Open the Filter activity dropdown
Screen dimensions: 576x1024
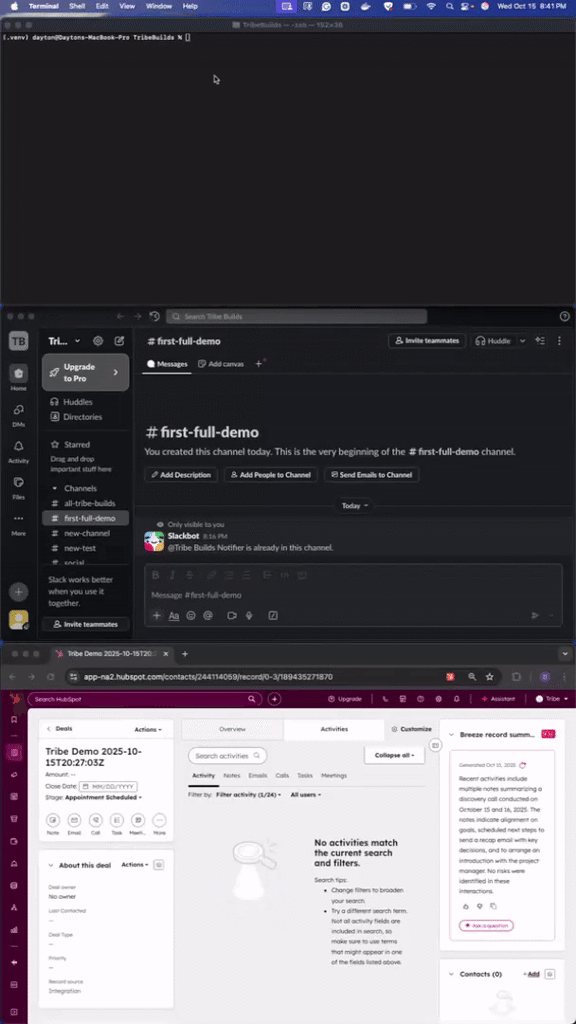(249, 795)
